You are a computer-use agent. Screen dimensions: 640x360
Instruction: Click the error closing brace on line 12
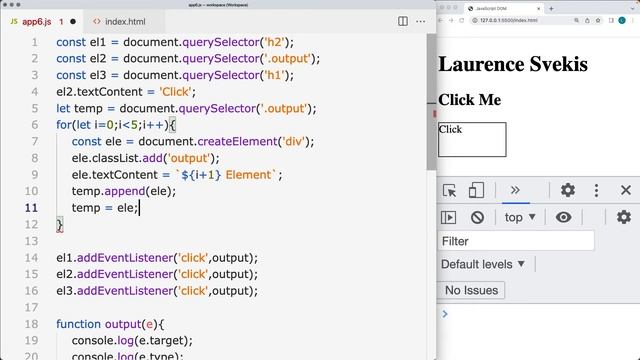pyautogui.click(x=60, y=224)
